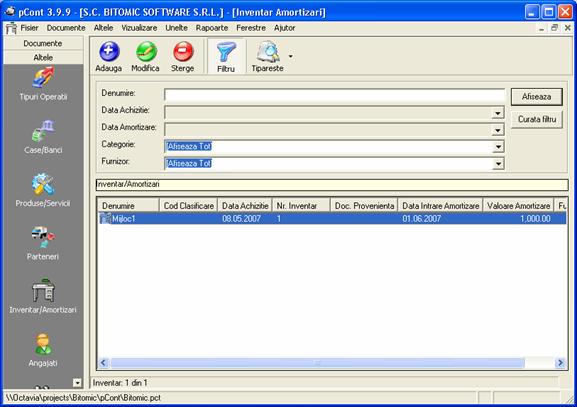Open the Unelte menu
This screenshot has width=577, height=407.
[x=176, y=28]
